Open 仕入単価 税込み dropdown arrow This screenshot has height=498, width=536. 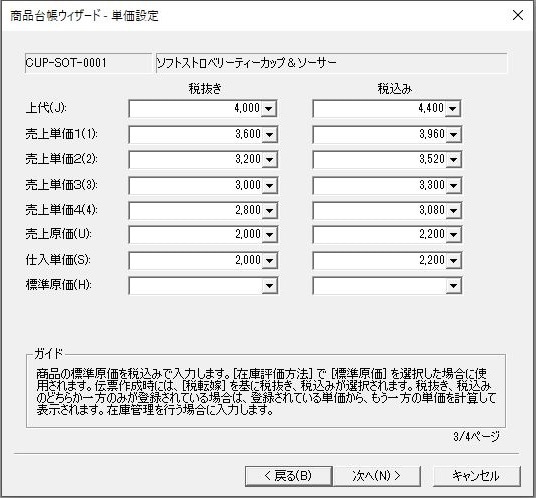[x=453, y=261]
